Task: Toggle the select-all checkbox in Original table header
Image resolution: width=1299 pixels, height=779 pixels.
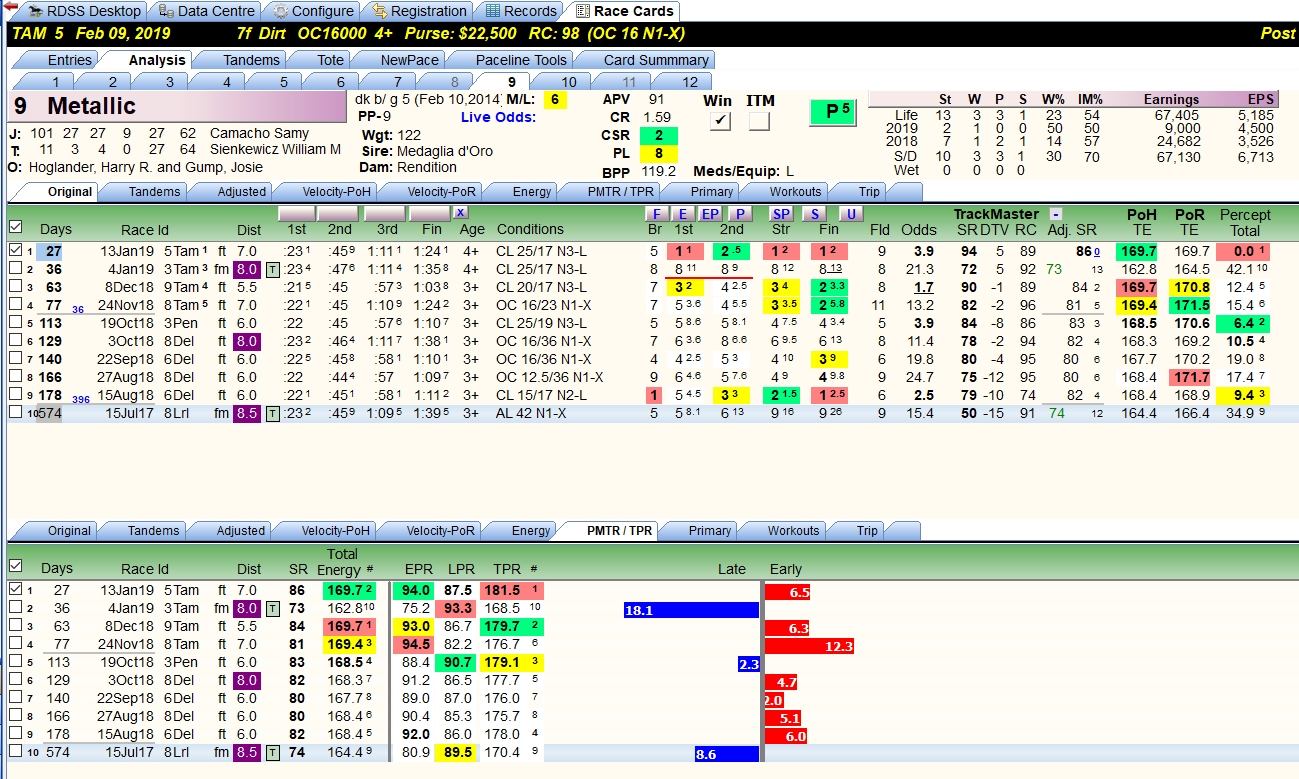Action: pyautogui.click(x=15, y=228)
